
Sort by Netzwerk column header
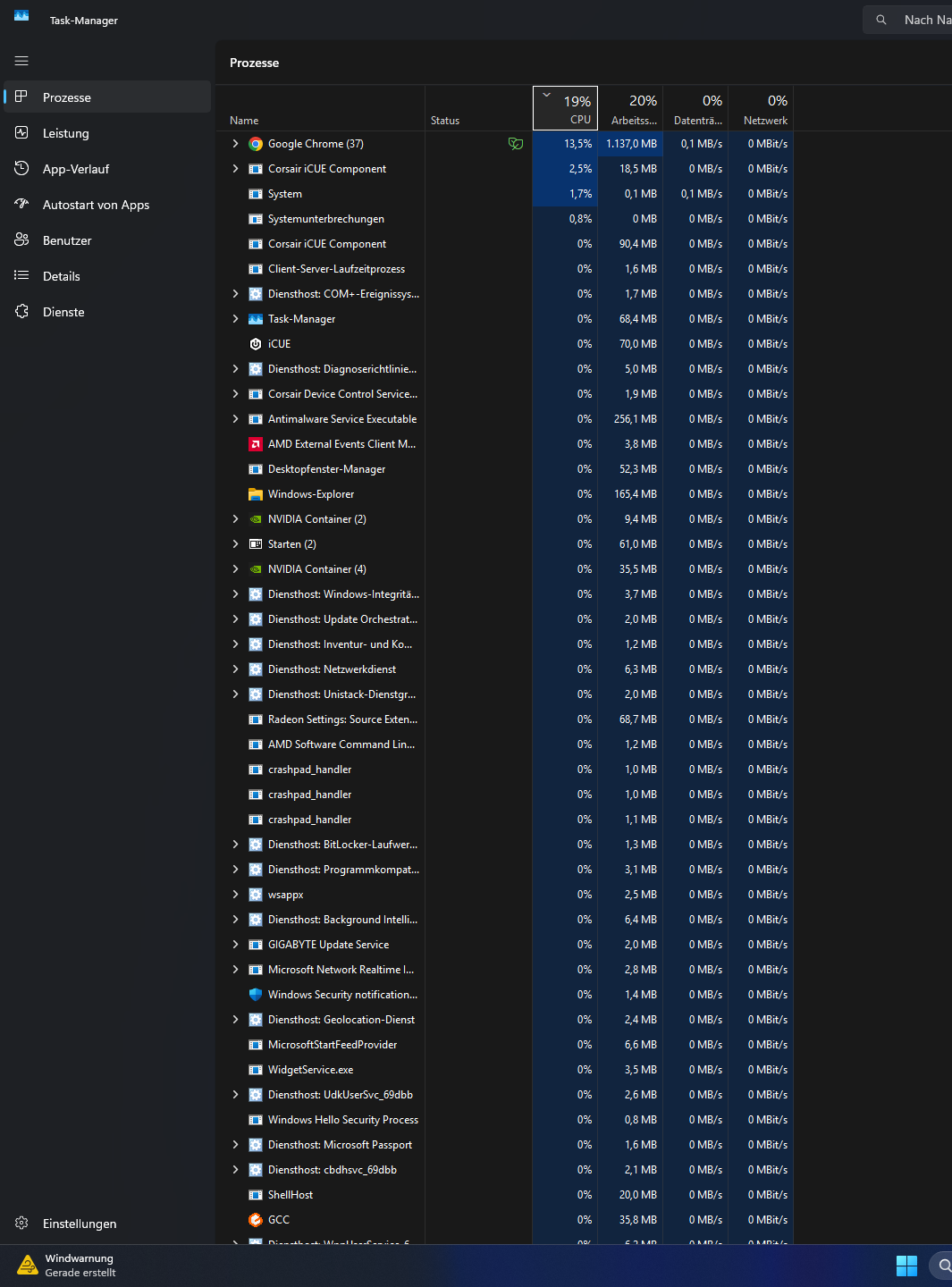761,108
